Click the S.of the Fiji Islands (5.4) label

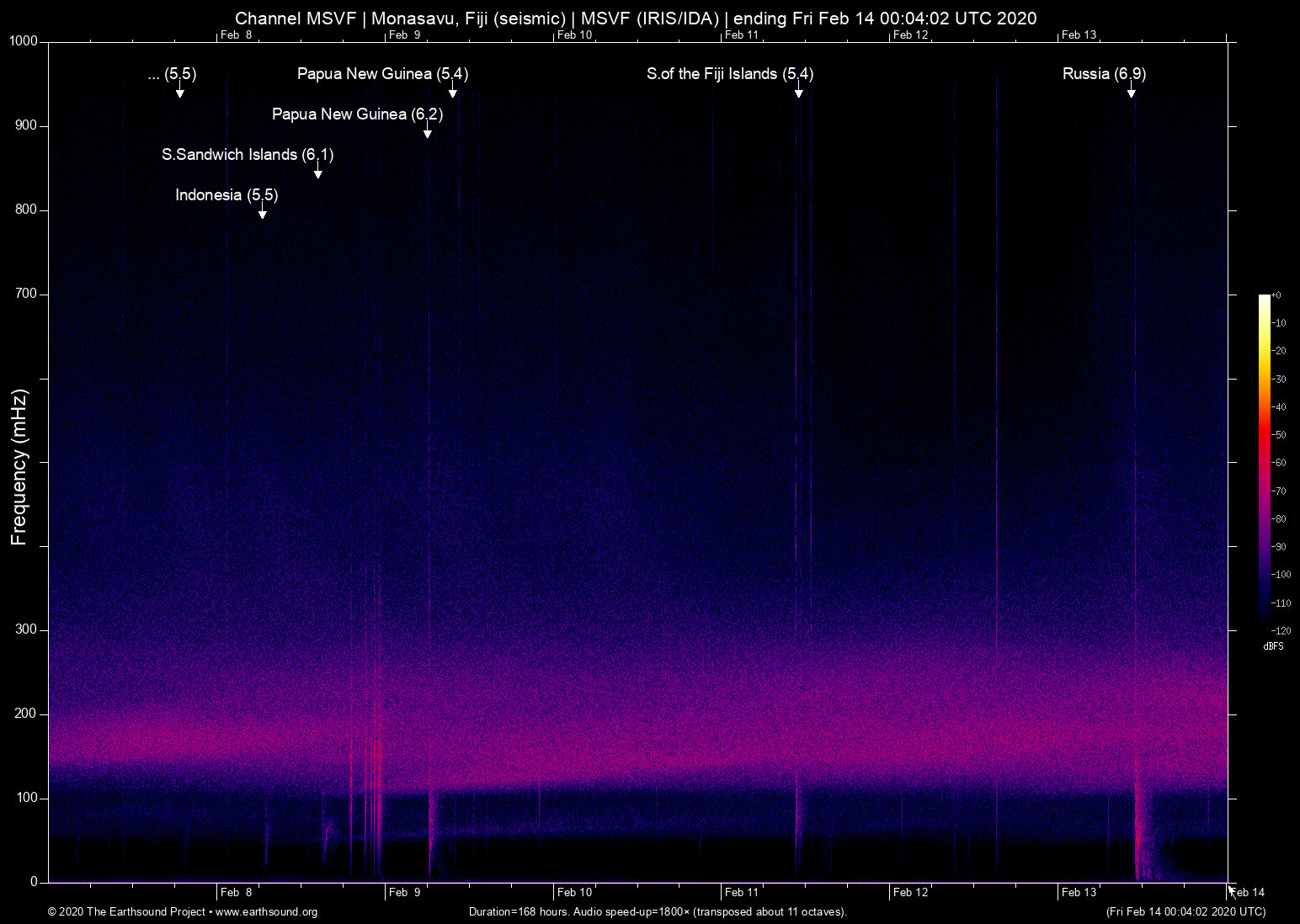point(729,74)
